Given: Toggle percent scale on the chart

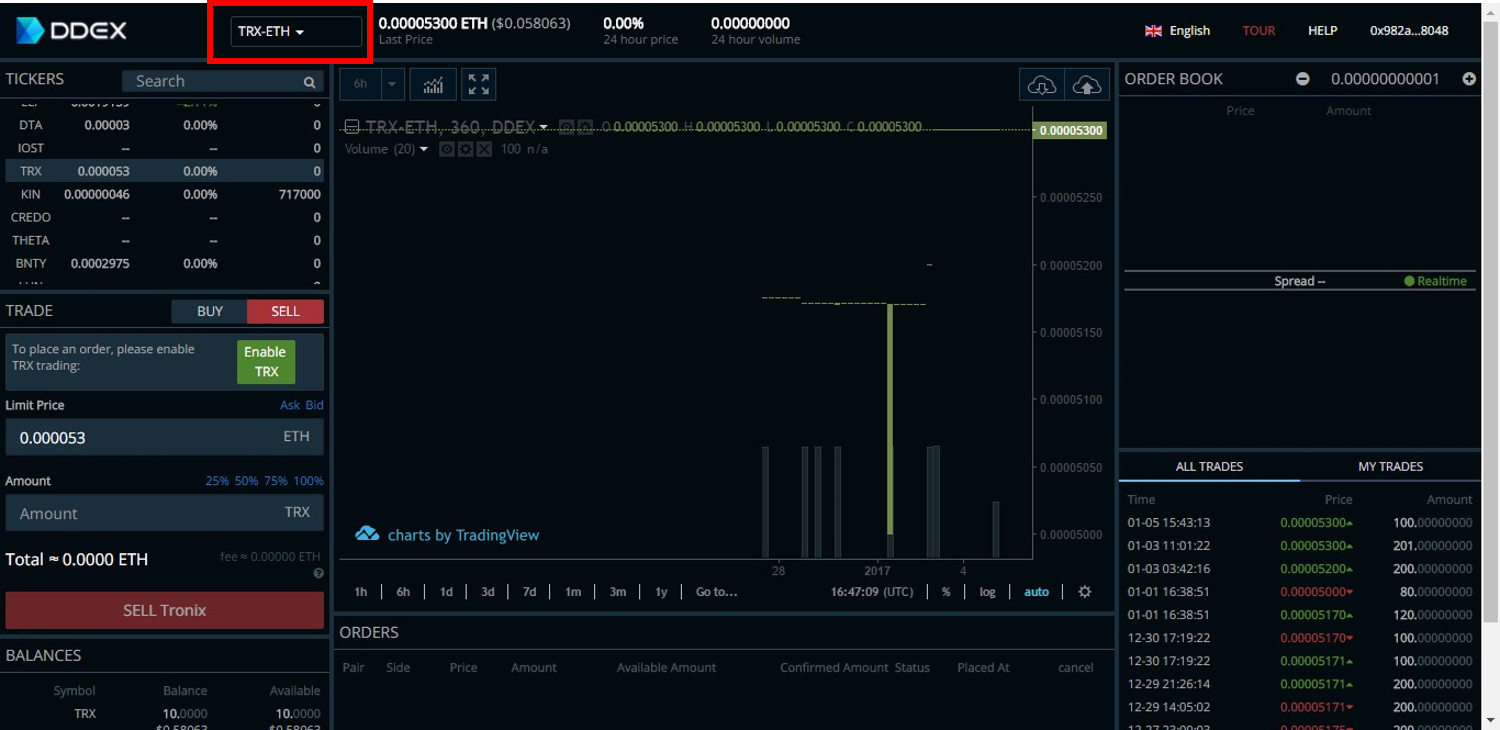Looking at the screenshot, I should 946,592.
